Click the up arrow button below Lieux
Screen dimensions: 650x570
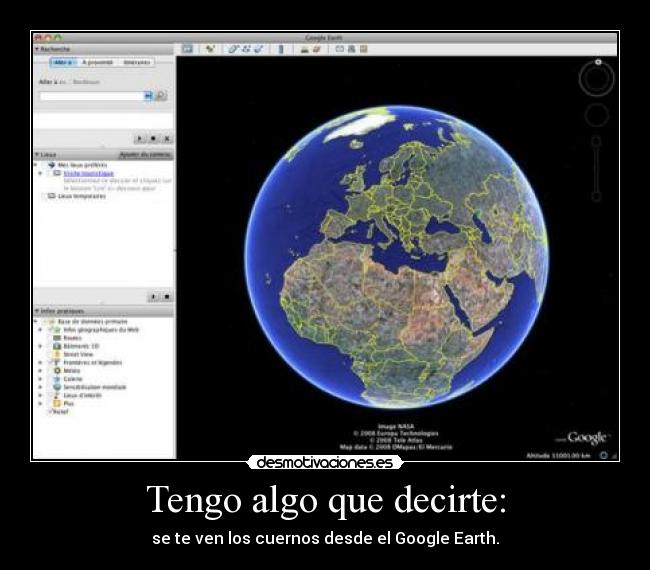click(153, 297)
